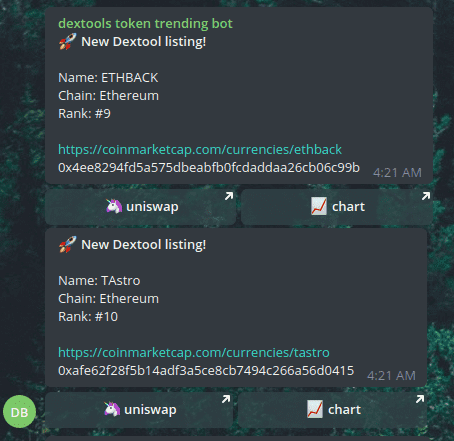Click the rocket emoji in TAstro listing
The image size is (454, 441).
point(68,244)
